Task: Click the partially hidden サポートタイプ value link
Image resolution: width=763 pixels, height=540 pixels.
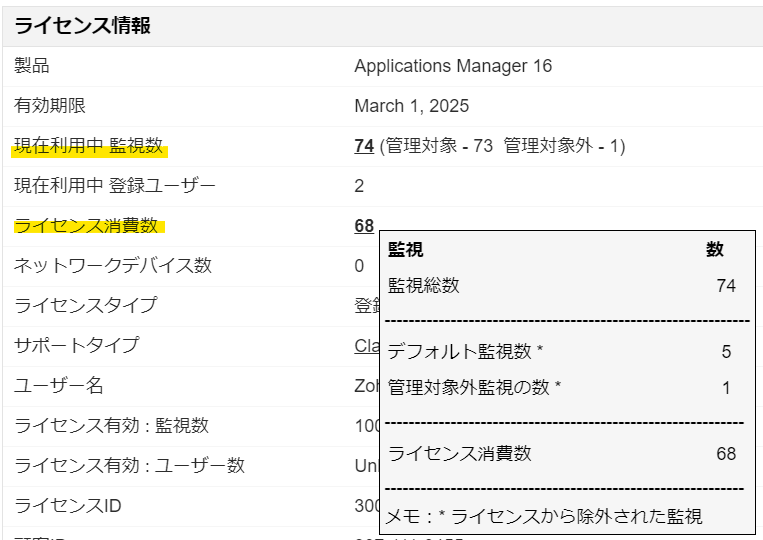Action: coord(366,346)
